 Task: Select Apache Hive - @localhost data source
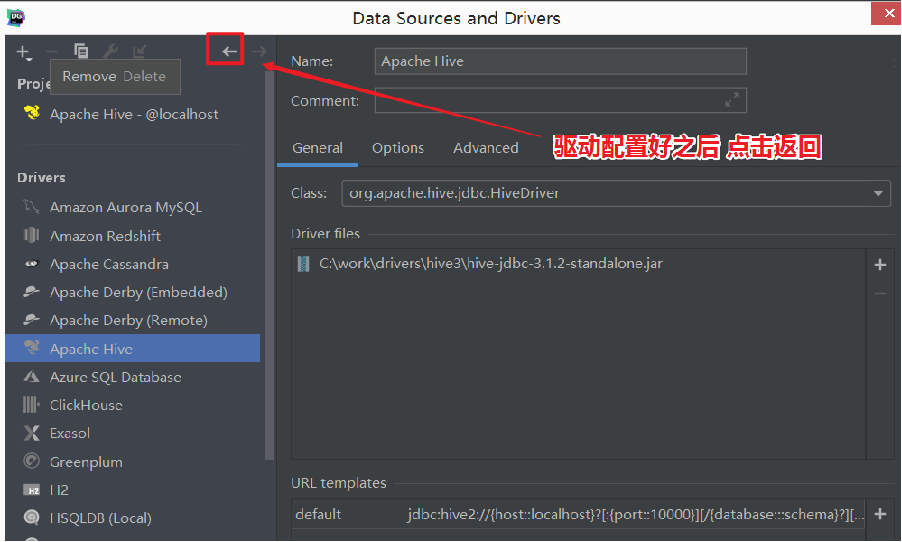click(x=133, y=114)
